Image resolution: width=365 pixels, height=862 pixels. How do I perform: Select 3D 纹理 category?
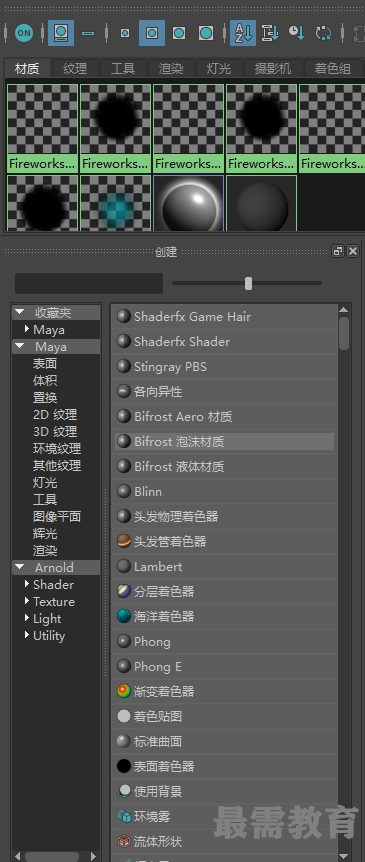click(x=55, y=432)
